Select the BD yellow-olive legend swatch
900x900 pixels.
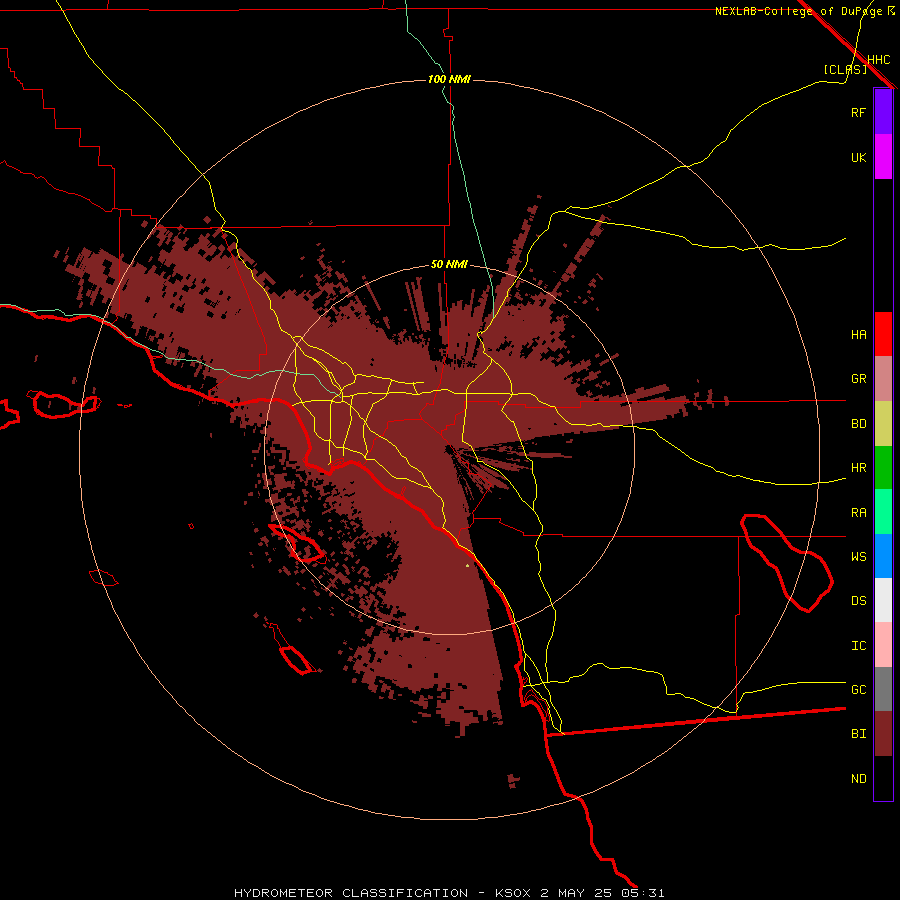883,423
